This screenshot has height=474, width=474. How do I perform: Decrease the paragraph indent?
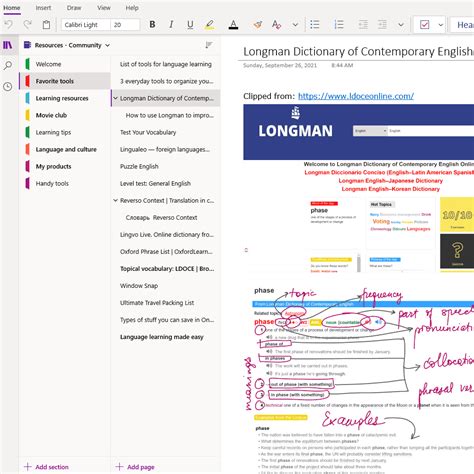(363, 24)
